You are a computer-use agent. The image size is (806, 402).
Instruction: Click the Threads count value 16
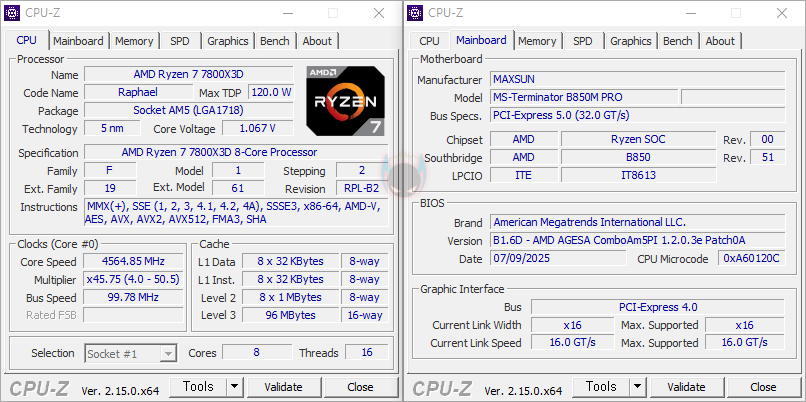(367, 352)
